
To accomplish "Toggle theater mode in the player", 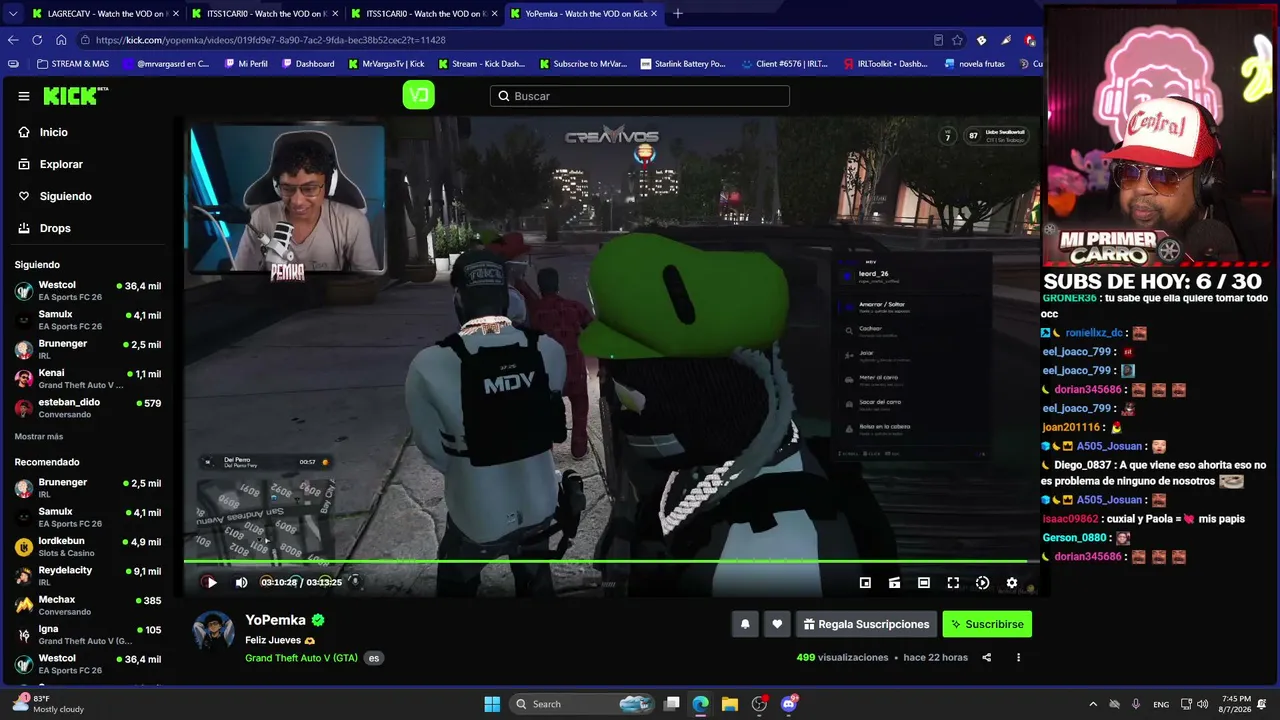I will 924,583.
